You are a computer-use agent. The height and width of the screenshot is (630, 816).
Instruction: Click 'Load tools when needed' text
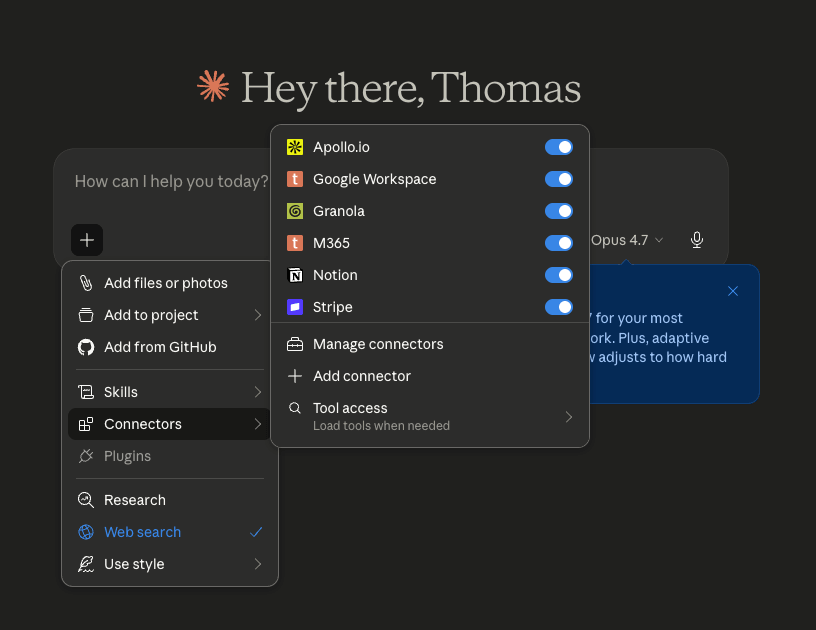pyautogui.click(x=381, y=426)
